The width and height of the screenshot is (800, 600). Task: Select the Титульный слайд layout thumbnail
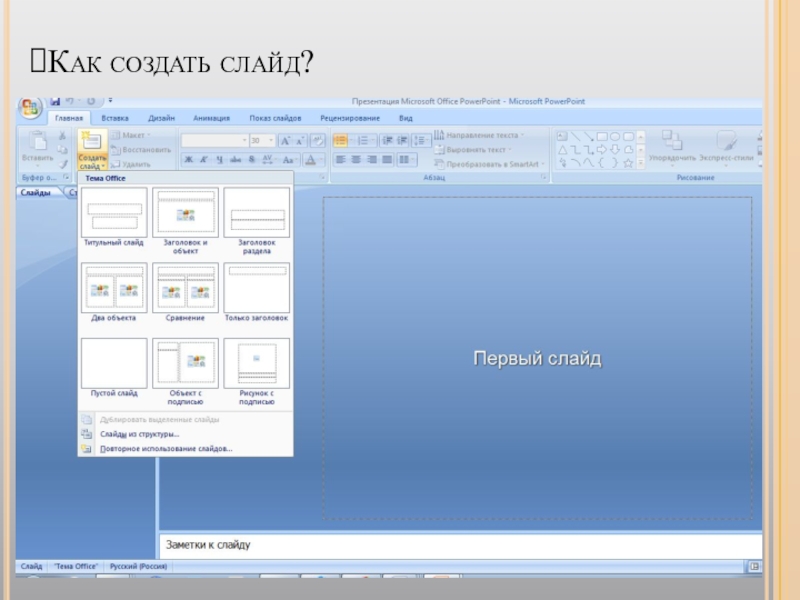point(113,213)
